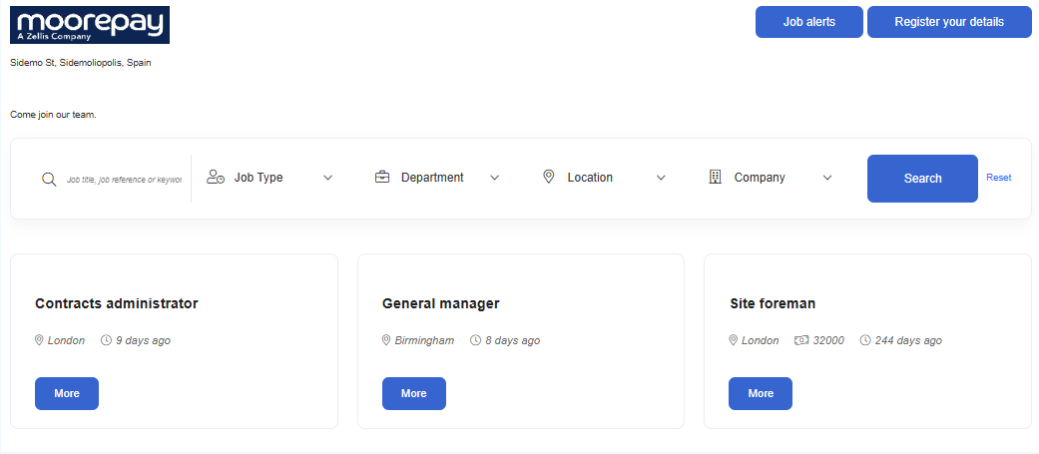Click the magnifying glass search icon
Image resolution: width=1039 pixels, height=454 pixels.
click(x=48, y=179)
